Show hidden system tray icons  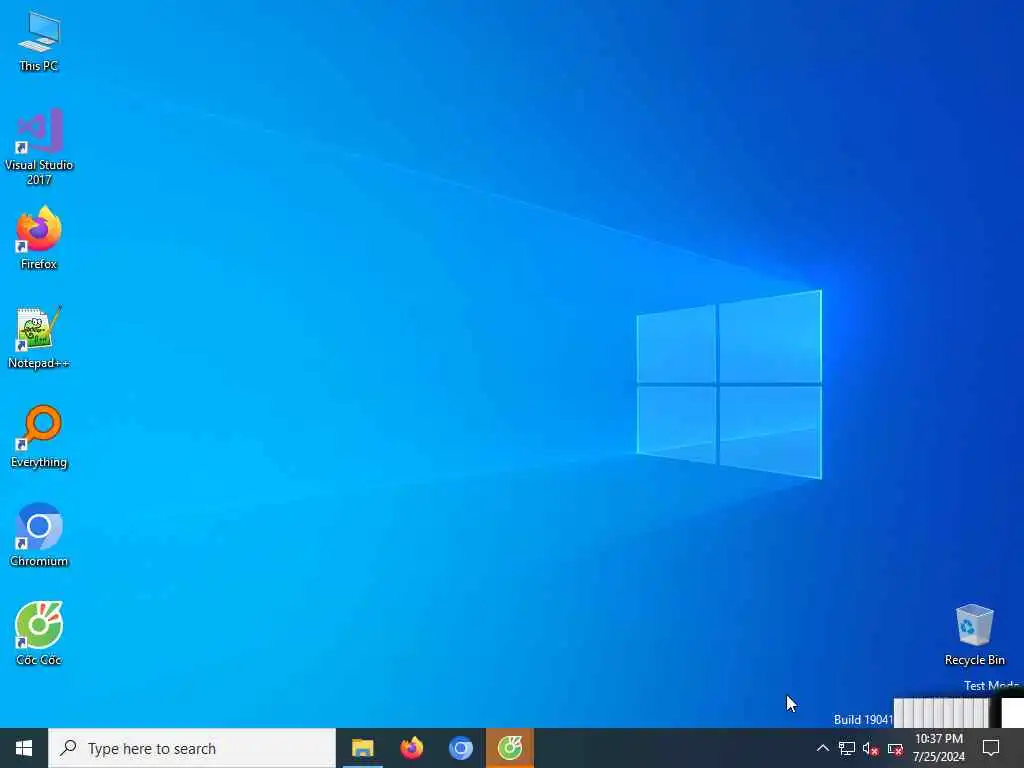[x=823, y=748]
